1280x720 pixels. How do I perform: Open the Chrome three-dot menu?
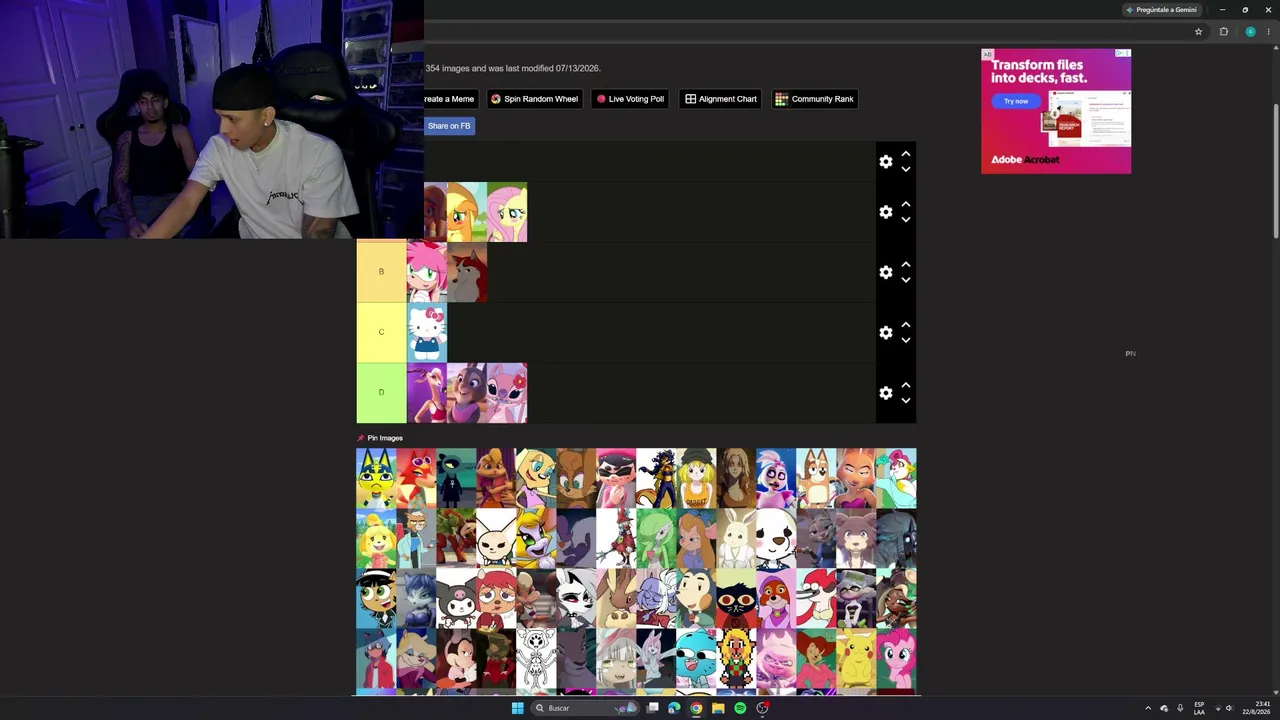[x=1270, y=32]
